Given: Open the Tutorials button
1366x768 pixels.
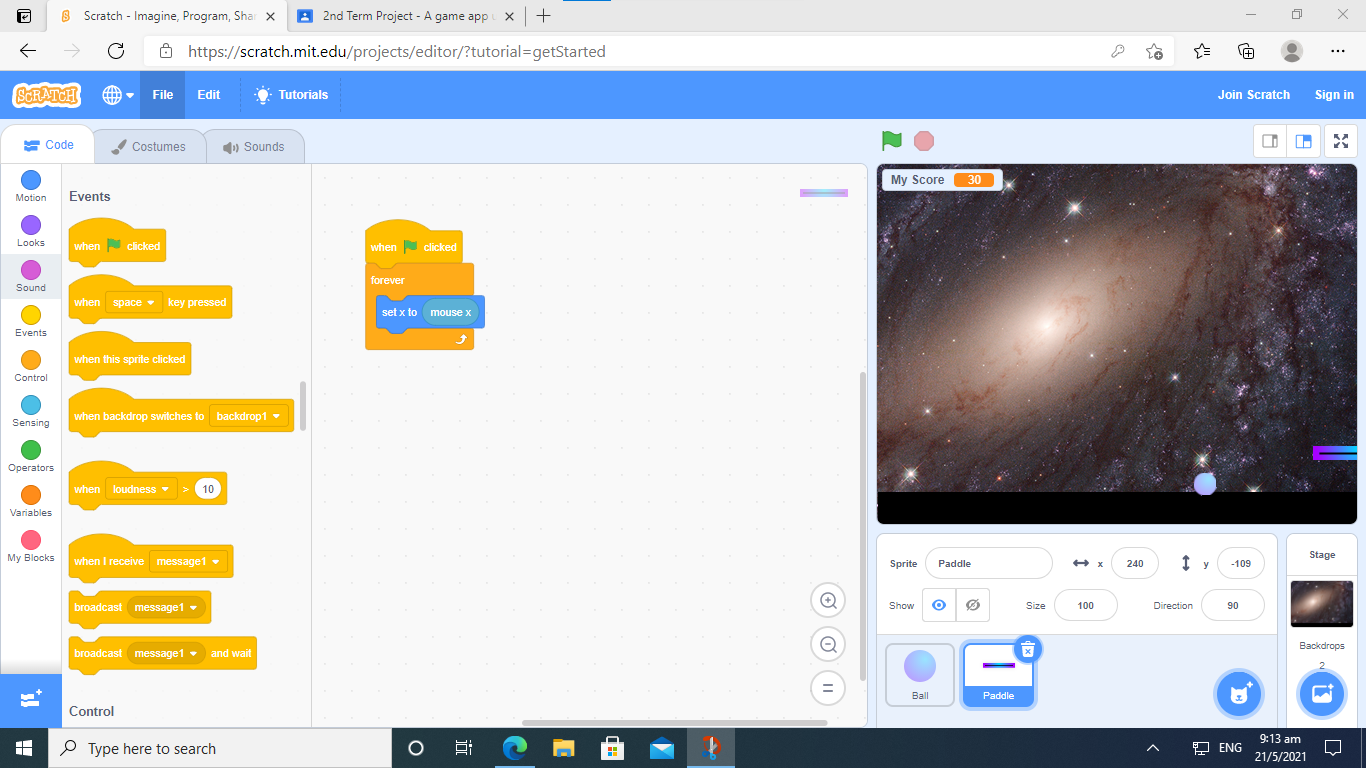Looking at the screenshot, I should click(291, 95).
